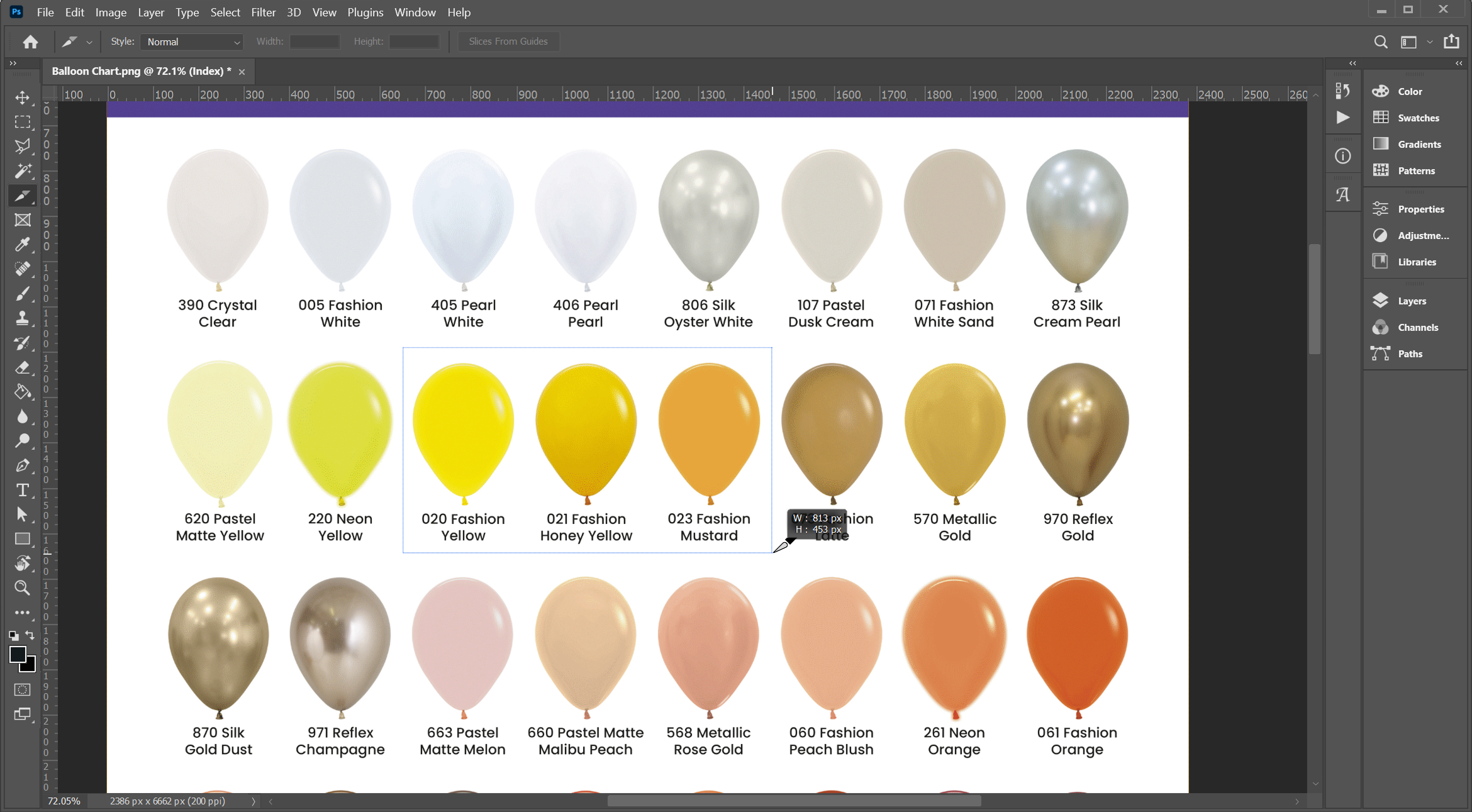Image resolution: width=1472 pixels, height=812 pixels.
Task: Select the Zoom tool in toolbar
Action: 23,588
